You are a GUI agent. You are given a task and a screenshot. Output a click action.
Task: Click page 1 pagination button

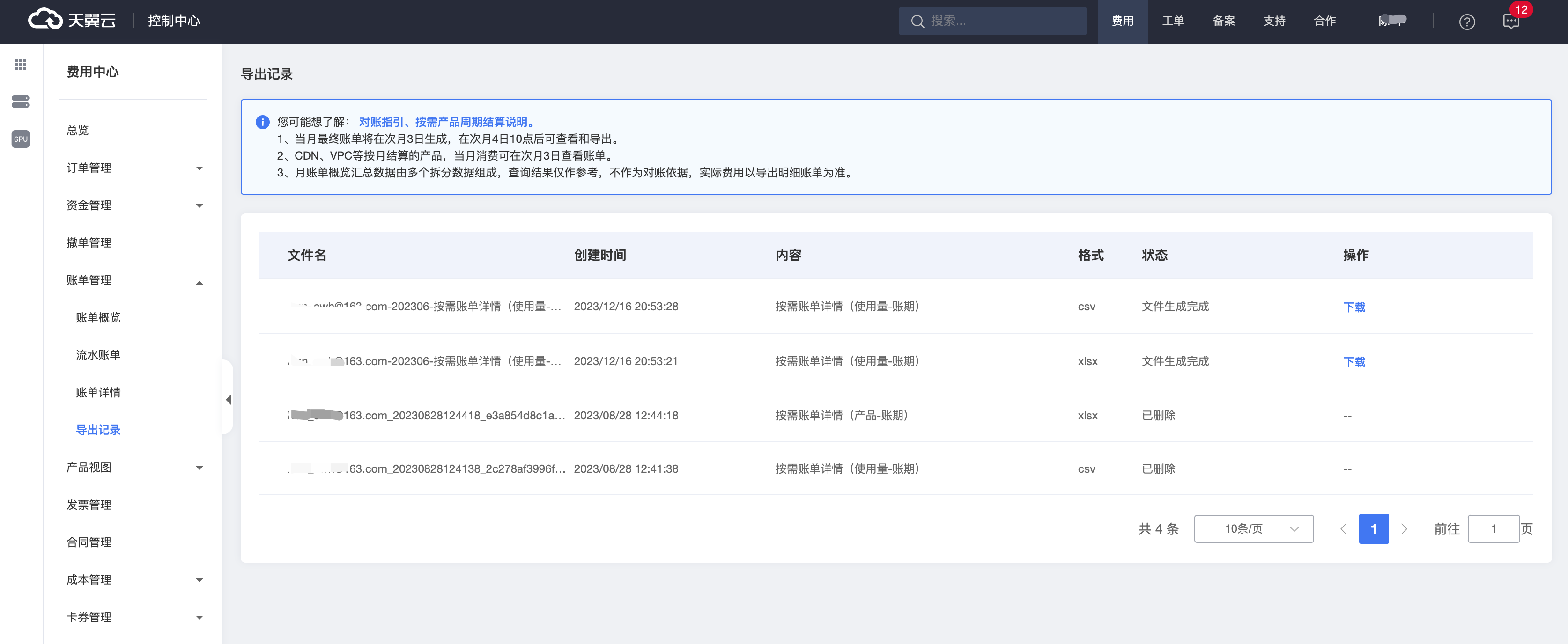point(1373,528)
